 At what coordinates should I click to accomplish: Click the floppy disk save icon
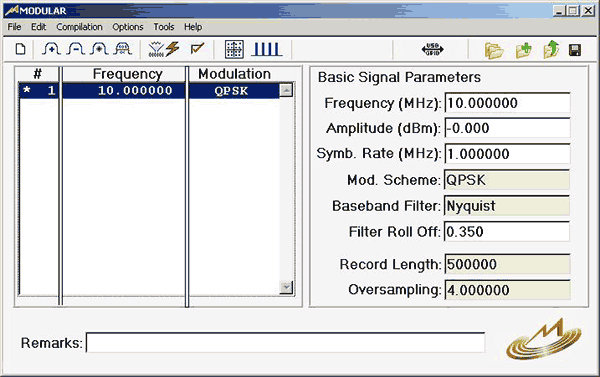(x=575, y=50)
